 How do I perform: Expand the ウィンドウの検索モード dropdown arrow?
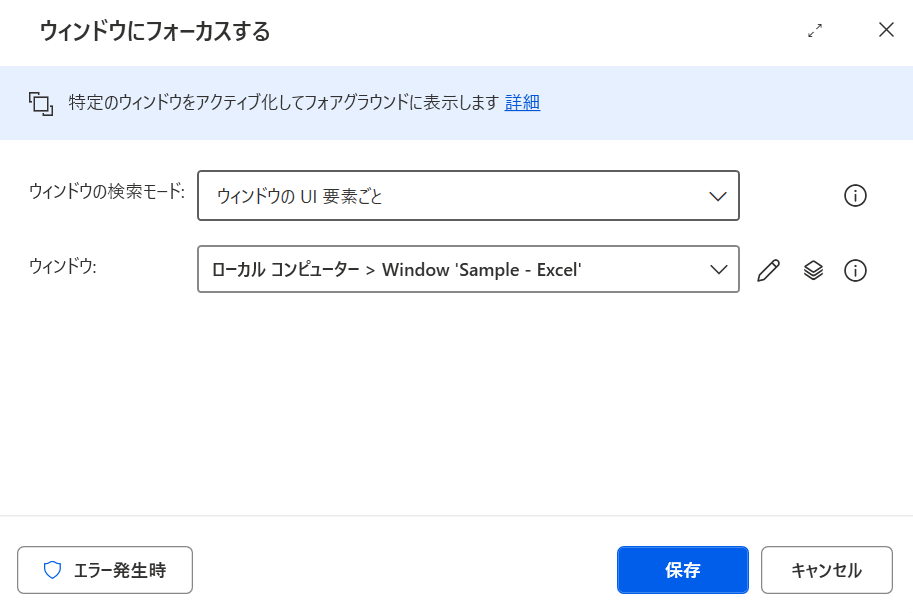coord(717,196)
